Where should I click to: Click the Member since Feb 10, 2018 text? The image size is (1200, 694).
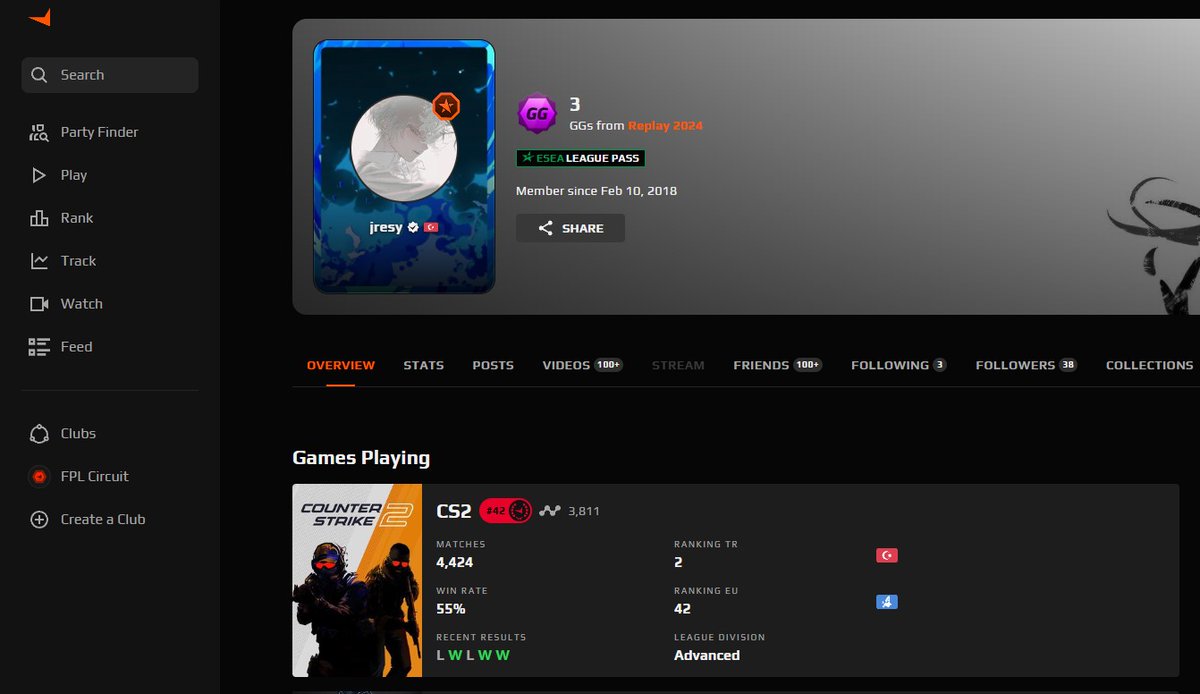(596, 191)
